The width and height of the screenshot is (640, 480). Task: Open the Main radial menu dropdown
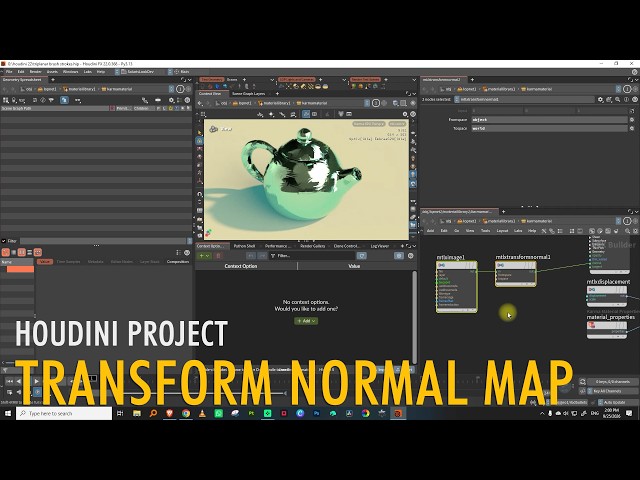182,72
